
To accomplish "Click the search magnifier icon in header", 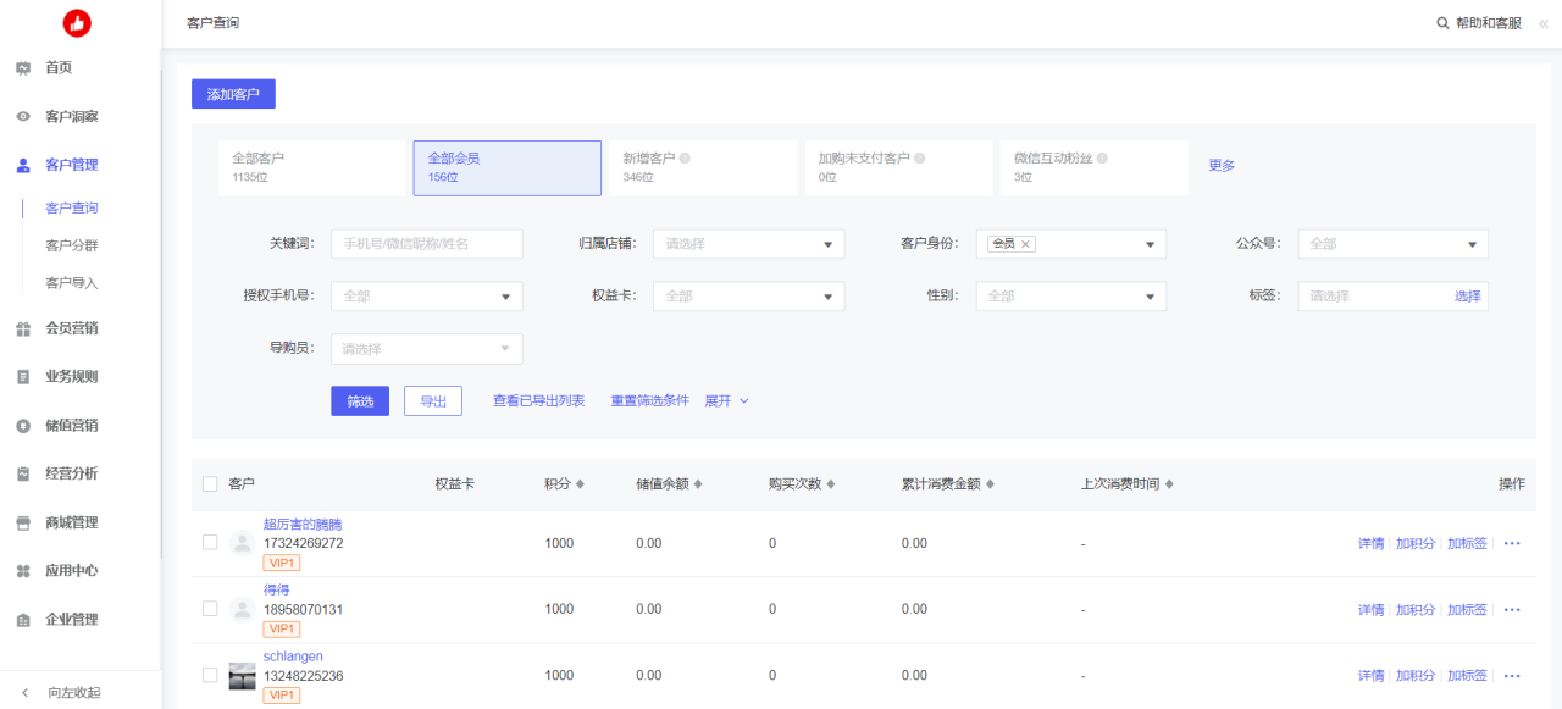I will point(1442,23).
